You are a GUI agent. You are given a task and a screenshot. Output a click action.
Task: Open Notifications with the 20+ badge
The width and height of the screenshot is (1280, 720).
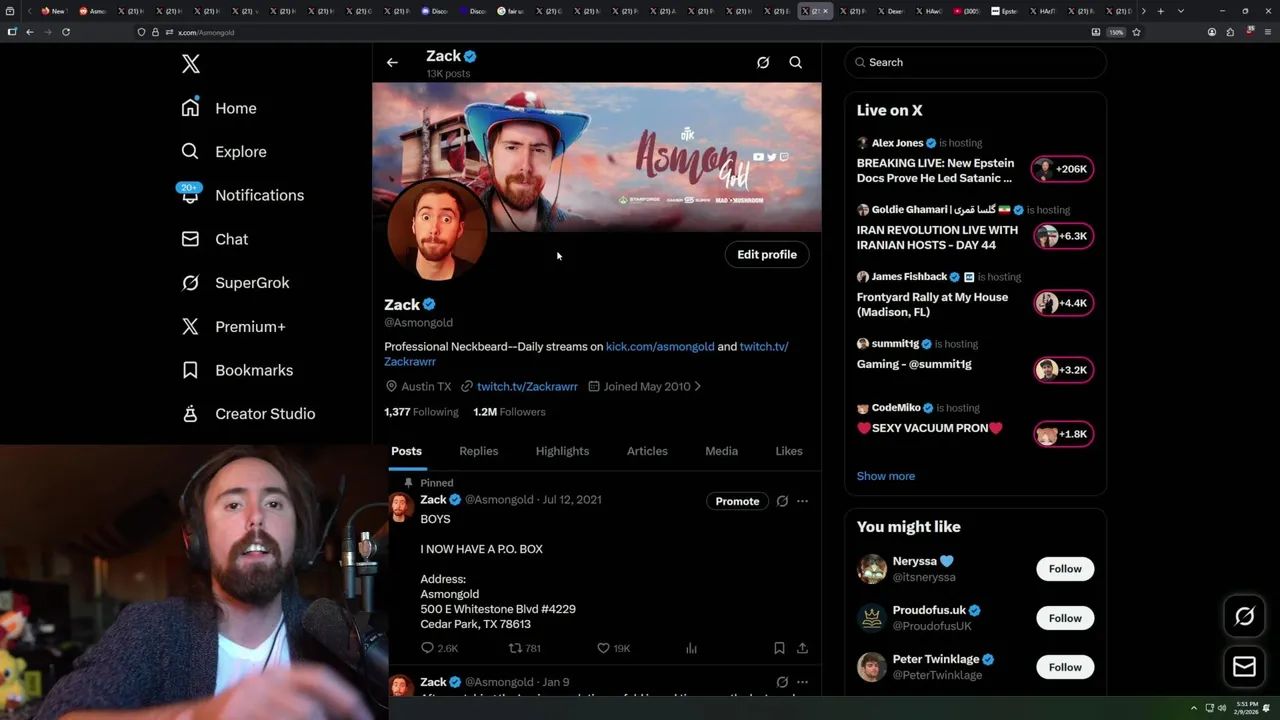242,195
